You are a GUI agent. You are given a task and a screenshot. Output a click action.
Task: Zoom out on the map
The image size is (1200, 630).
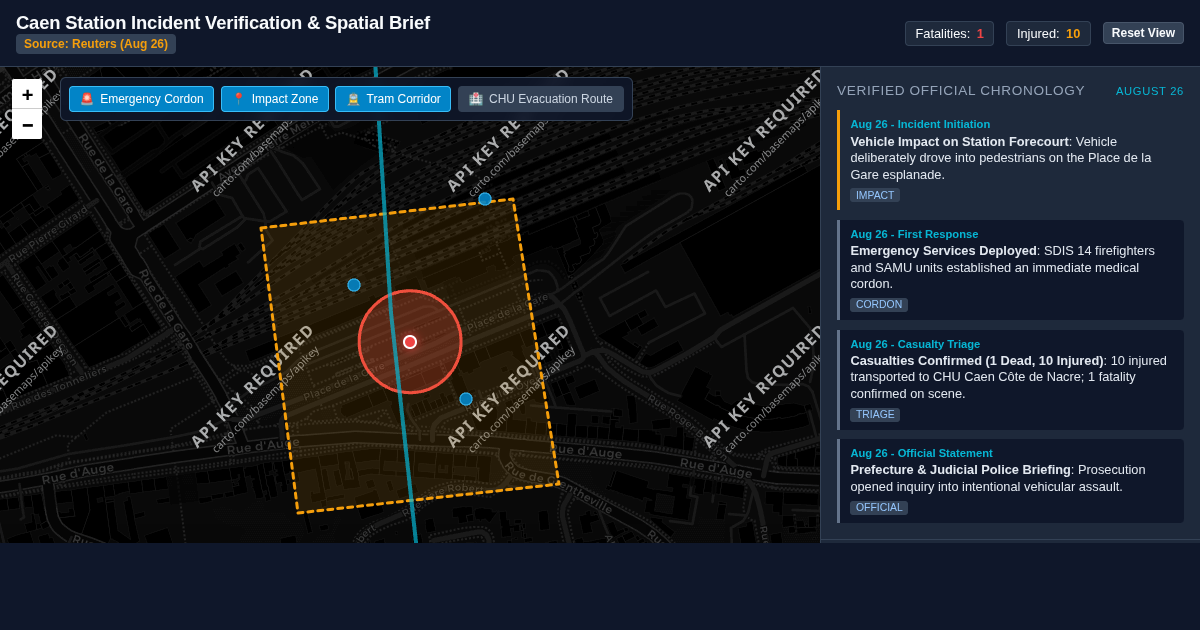[x=27, y=124]
